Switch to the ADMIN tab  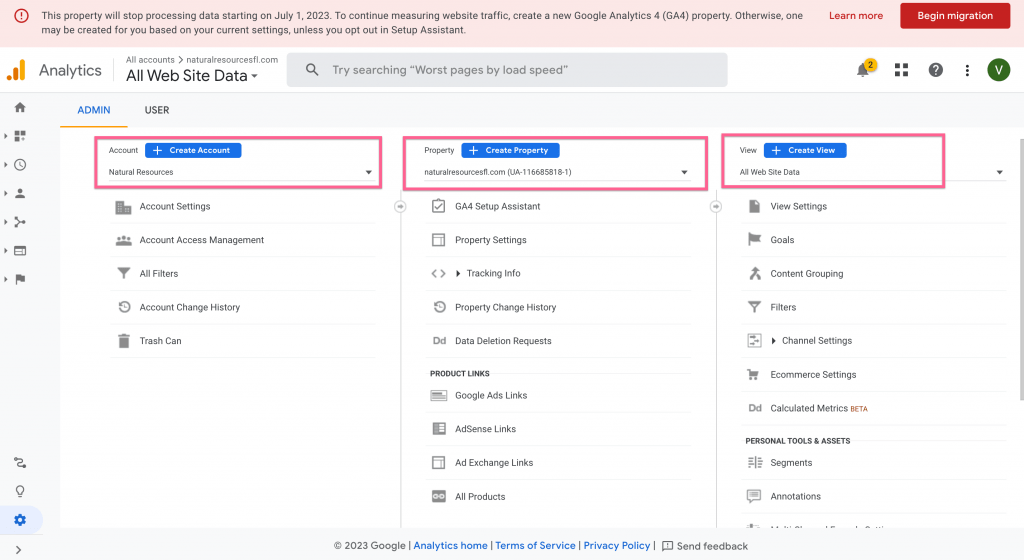point(94,110)
